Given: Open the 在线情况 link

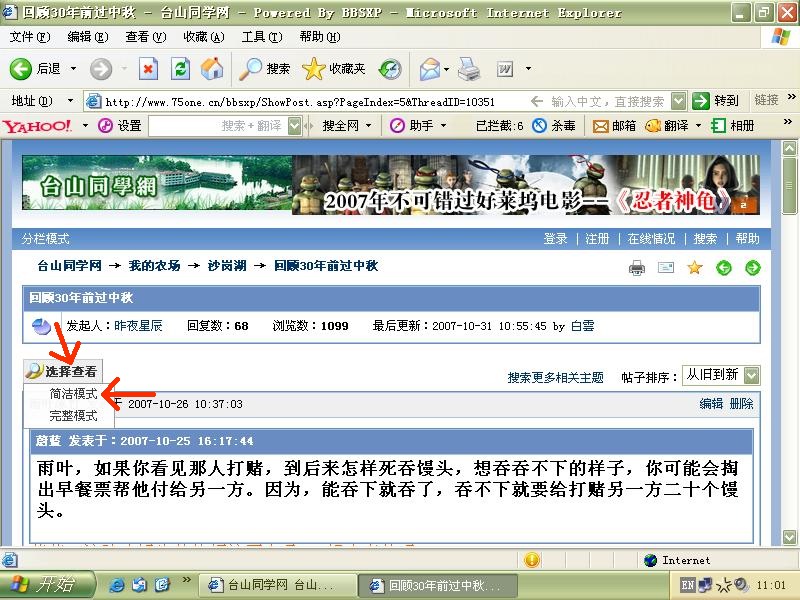Looking at the screenshot, I should [651, 239].
